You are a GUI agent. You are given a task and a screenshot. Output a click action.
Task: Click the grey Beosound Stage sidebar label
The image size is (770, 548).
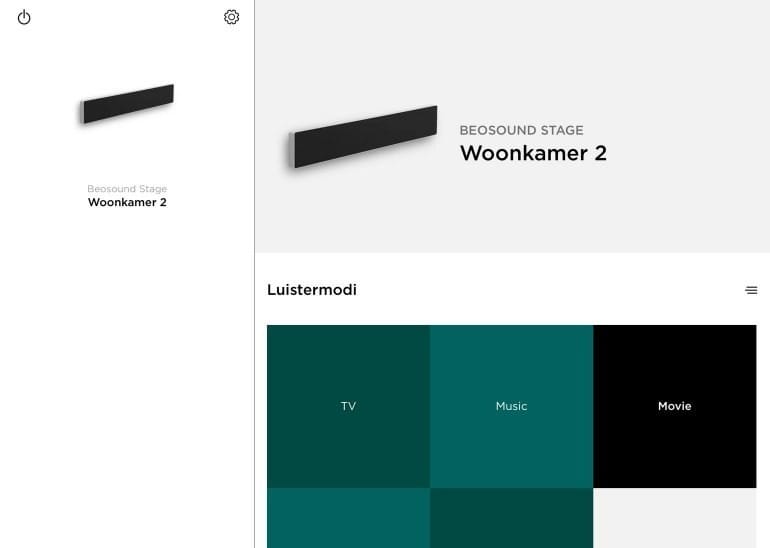tap(127, 189)
